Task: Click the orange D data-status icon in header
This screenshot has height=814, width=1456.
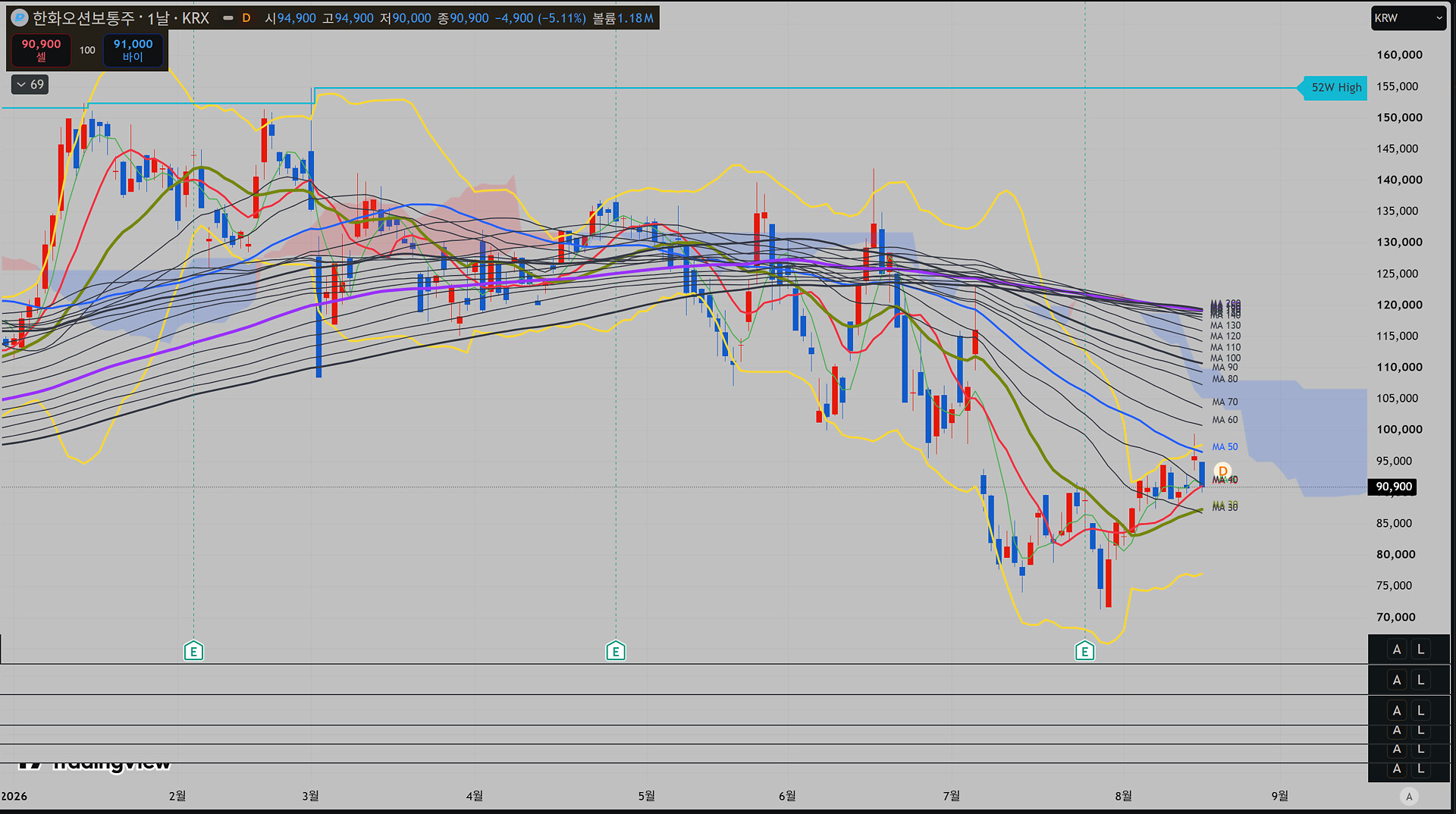Action: tap(246, 17)
